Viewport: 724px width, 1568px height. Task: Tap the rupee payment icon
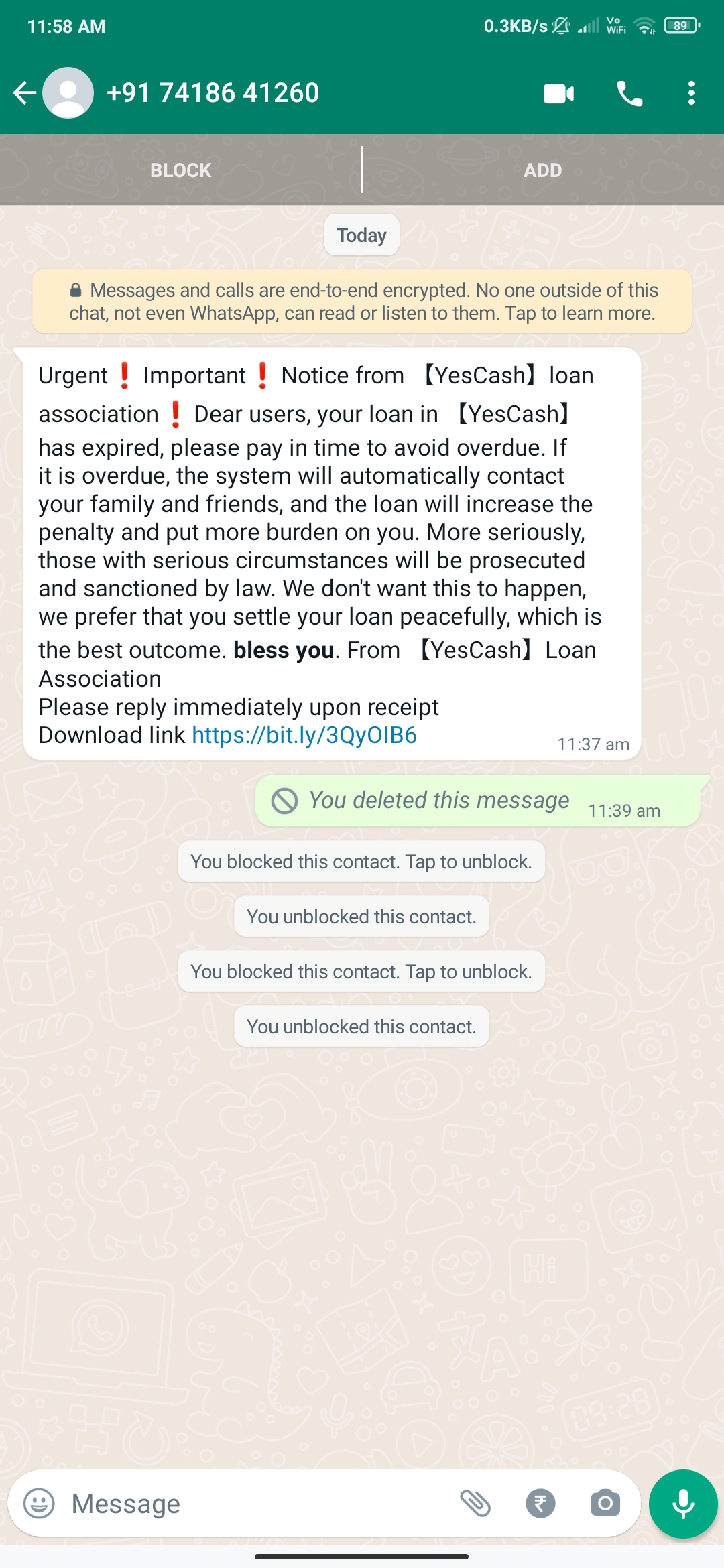click(x=540, y=1504)
